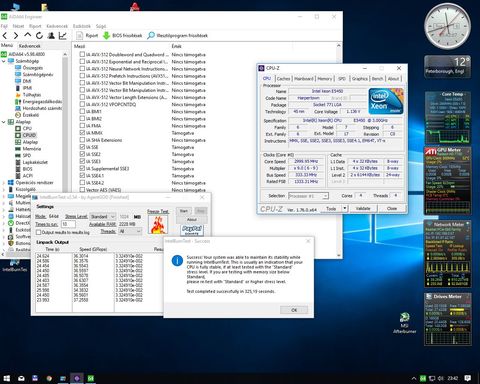
Task: Click Times to run input field
Action: tap(68, 224)
